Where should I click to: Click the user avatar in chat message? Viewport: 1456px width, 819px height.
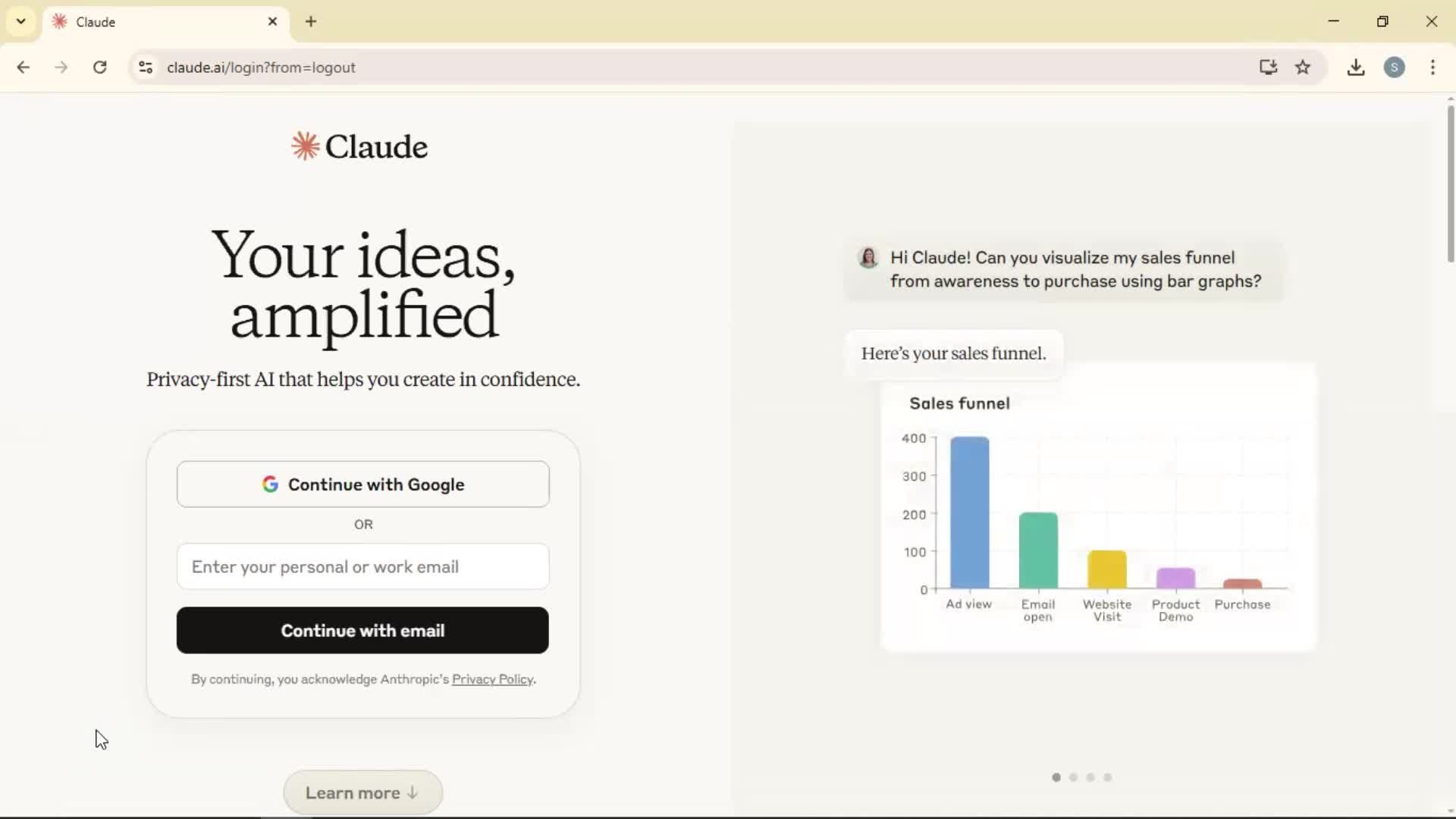[x=868, y=258]
